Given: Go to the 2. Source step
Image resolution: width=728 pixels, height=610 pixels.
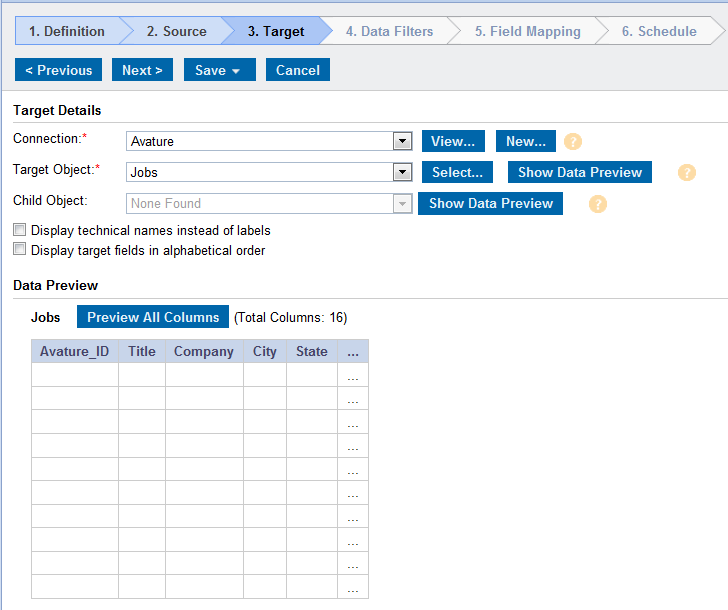Looking at the screenshot, I should [x=177, y=31].
